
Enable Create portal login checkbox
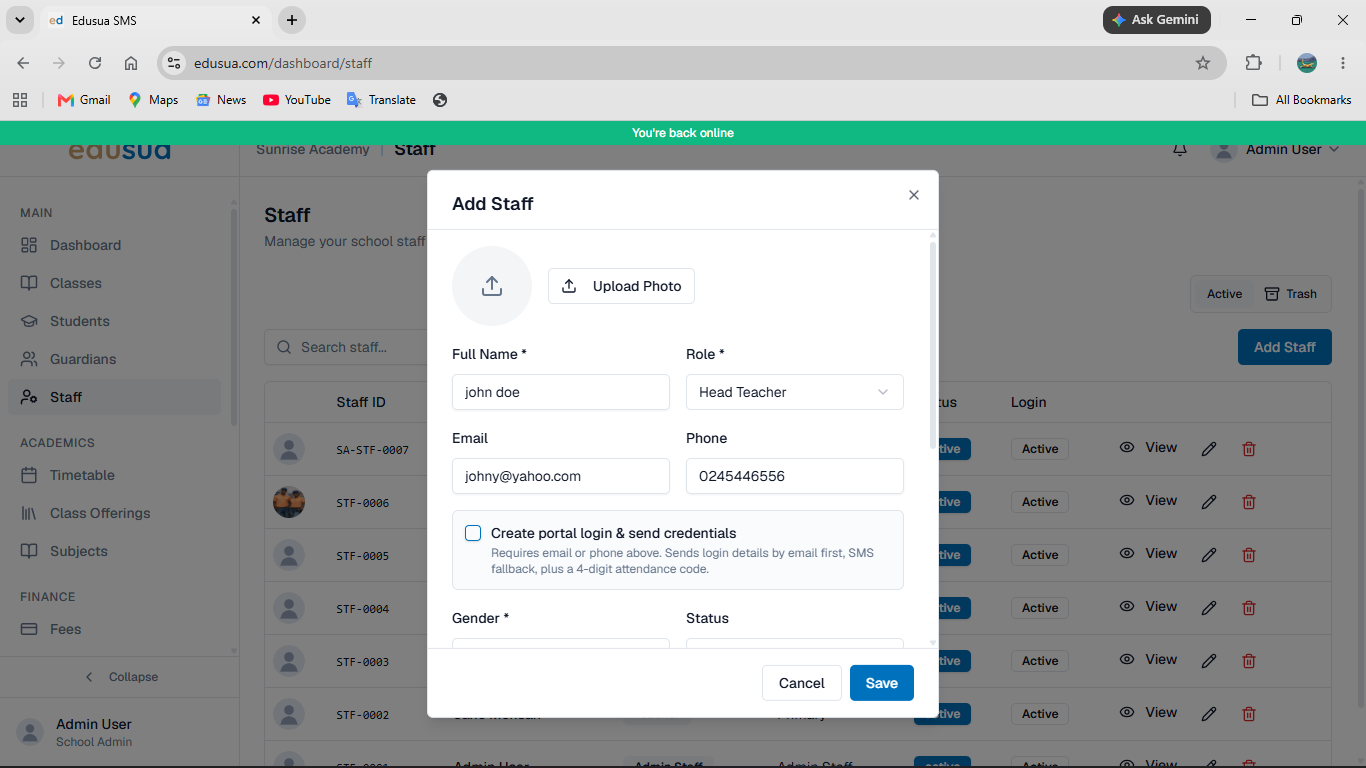[473, 533]
